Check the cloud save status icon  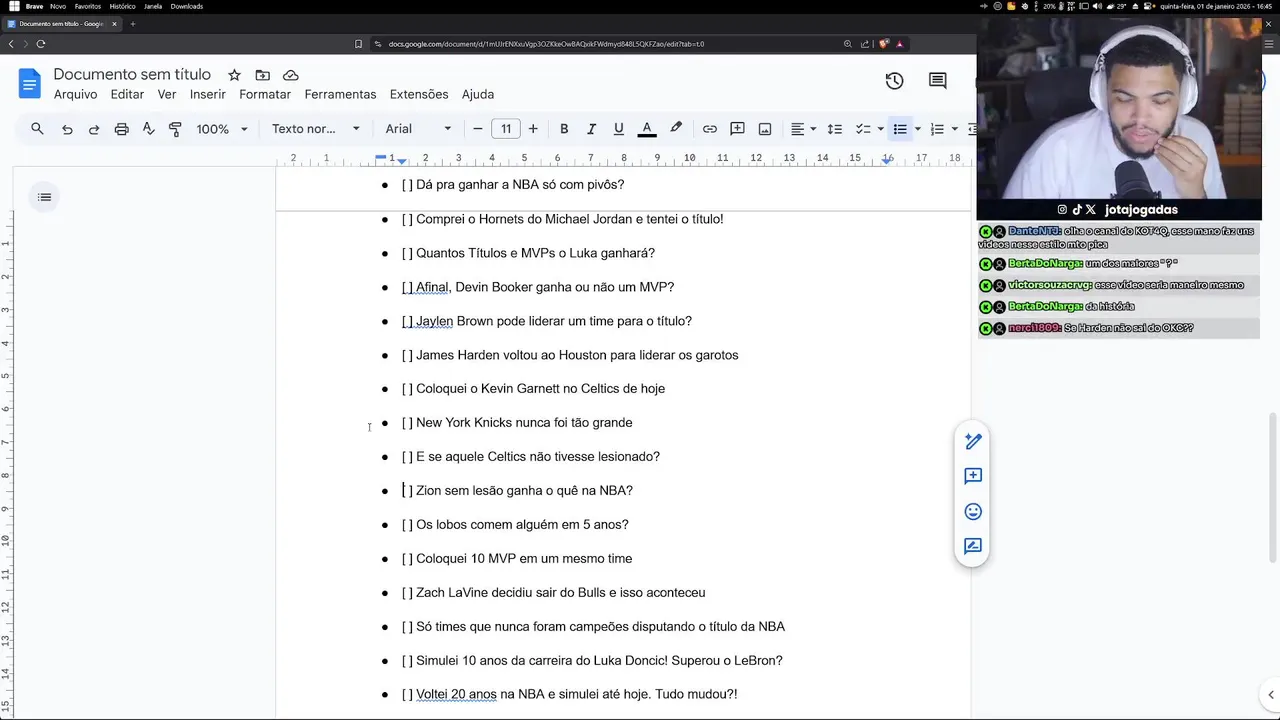(x=291, y=75)
